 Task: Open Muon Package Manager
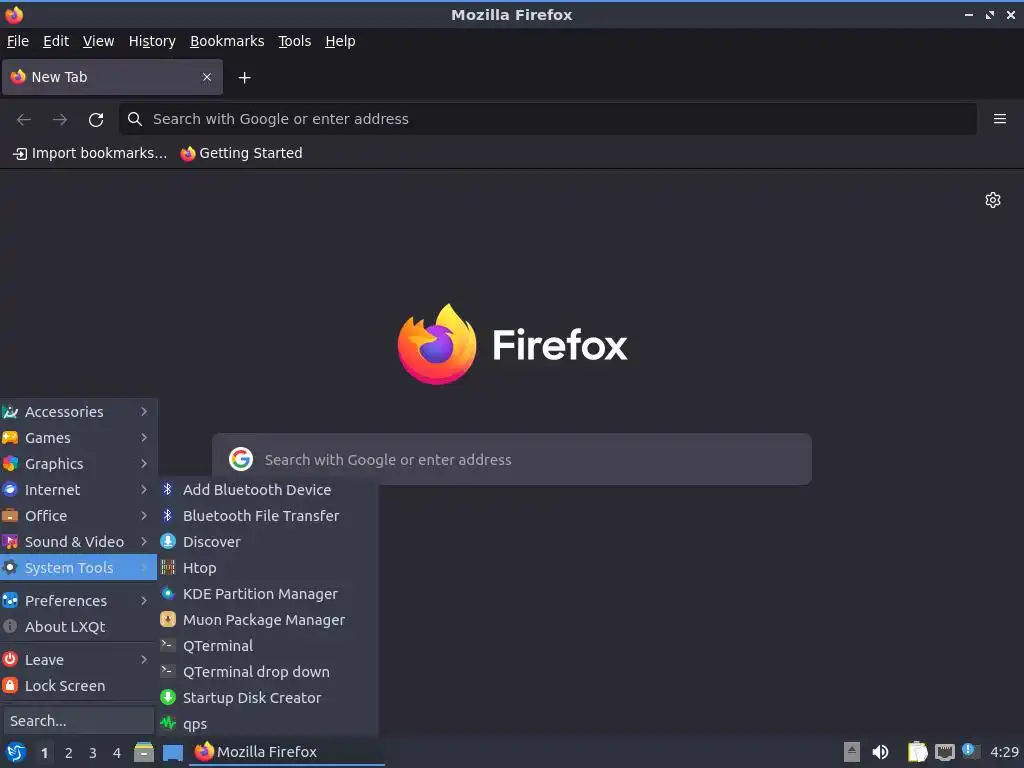click(268, 620)
